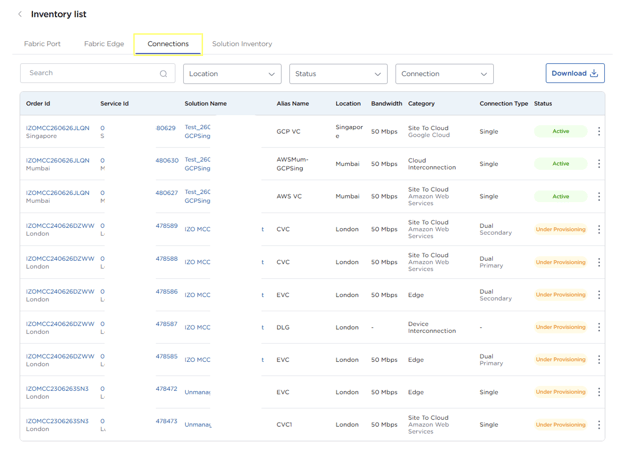
Task: Switch to the Solution Inventory tab
Action: coord(242,44)
